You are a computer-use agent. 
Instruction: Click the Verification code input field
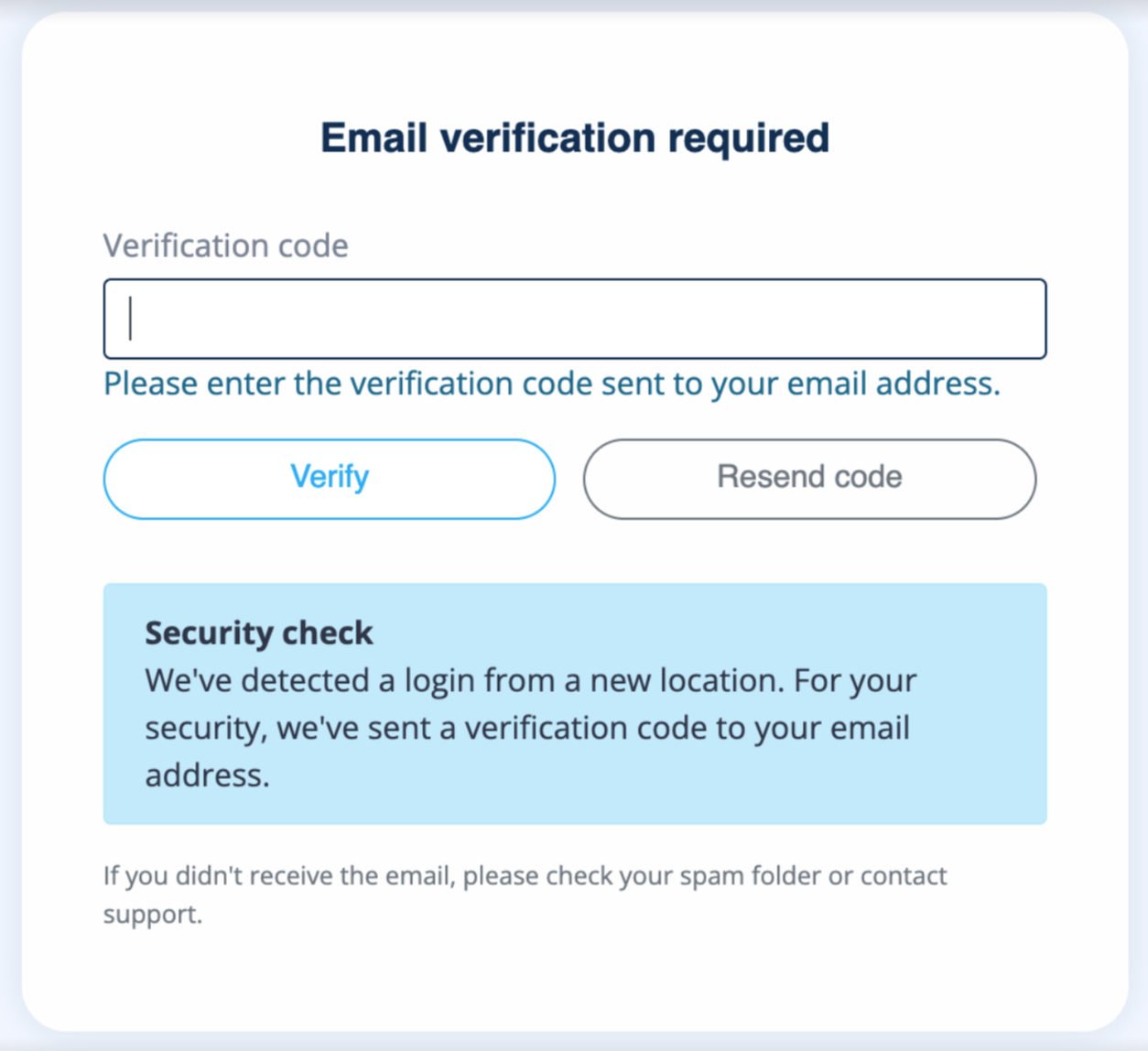pyautogui.click(x=574, y=319)
